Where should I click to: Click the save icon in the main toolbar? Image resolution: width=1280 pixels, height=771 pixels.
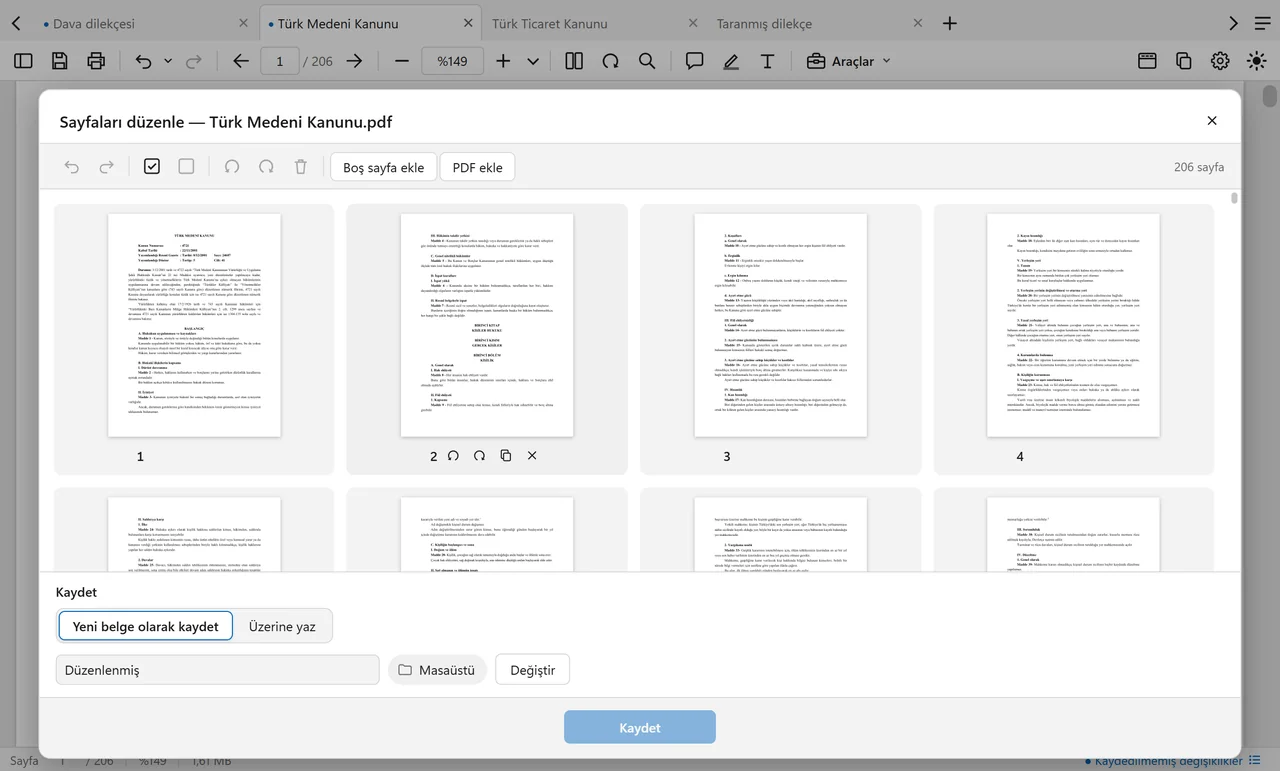(60, 61)
